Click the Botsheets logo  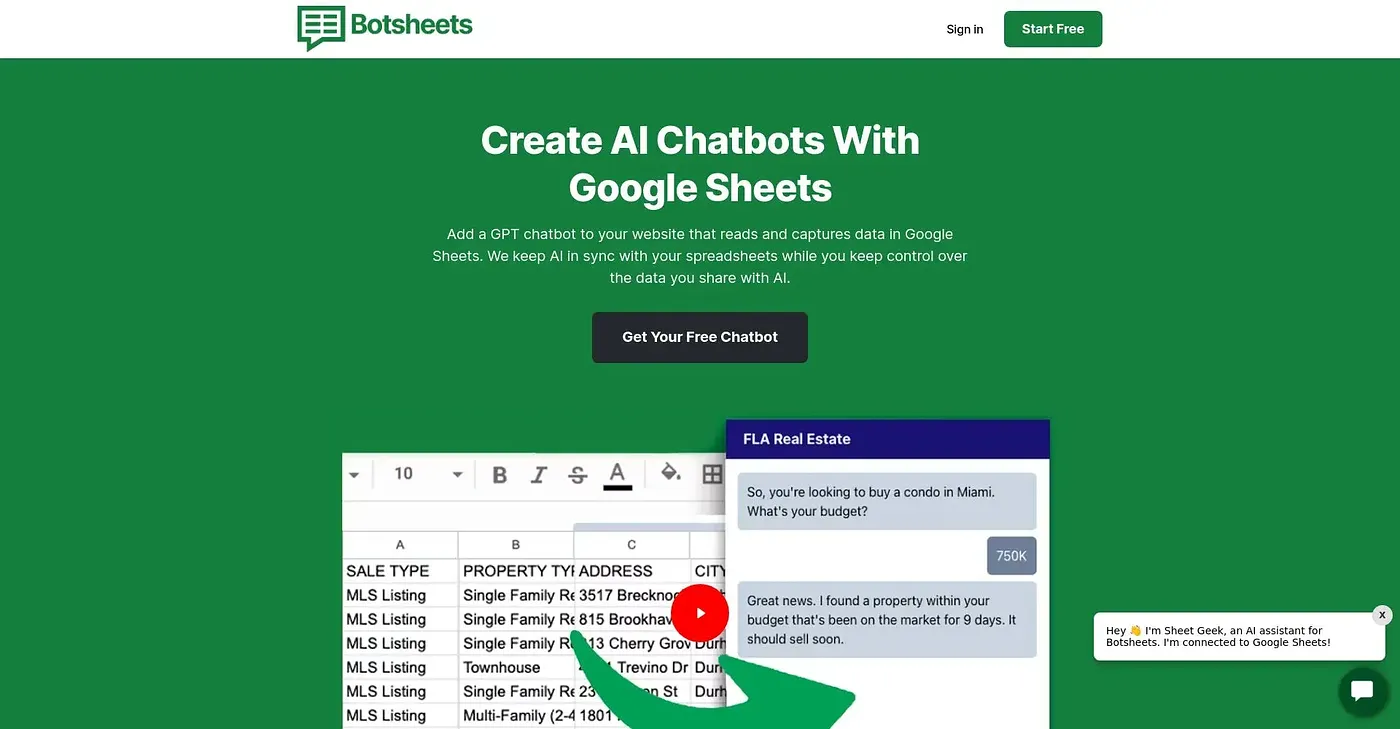(x=385, y=27)
